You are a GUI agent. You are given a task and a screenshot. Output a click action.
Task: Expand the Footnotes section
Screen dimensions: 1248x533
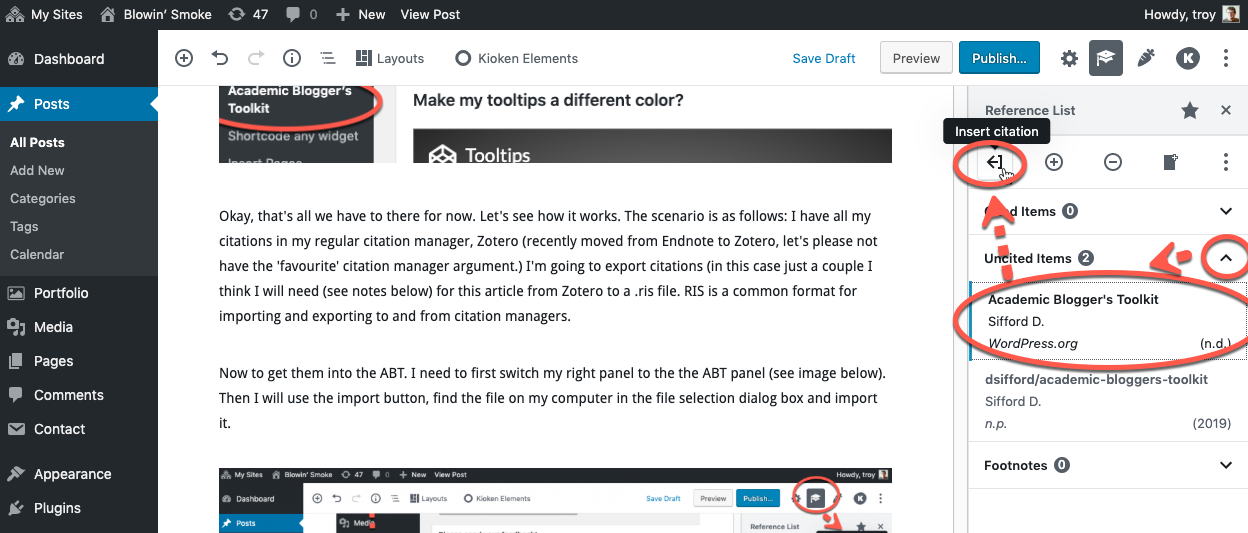tap(1226, 465)
